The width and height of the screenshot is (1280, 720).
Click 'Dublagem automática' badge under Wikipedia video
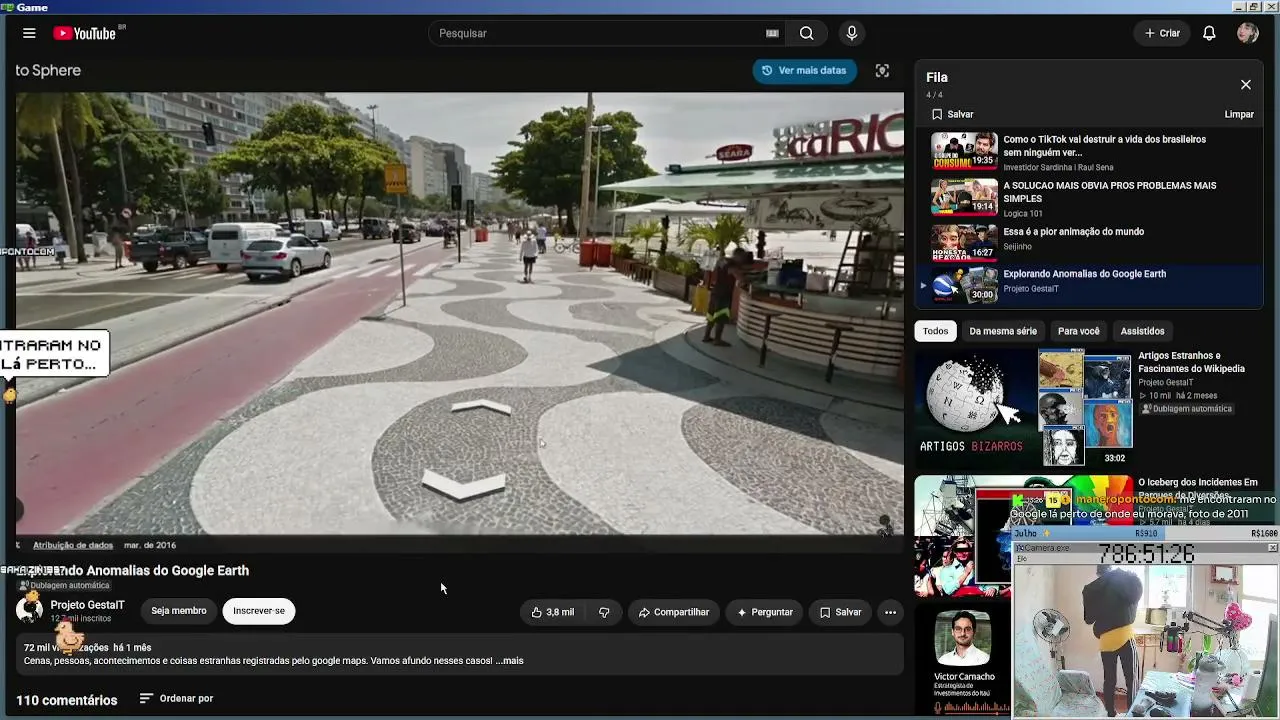pos(1187,409)
